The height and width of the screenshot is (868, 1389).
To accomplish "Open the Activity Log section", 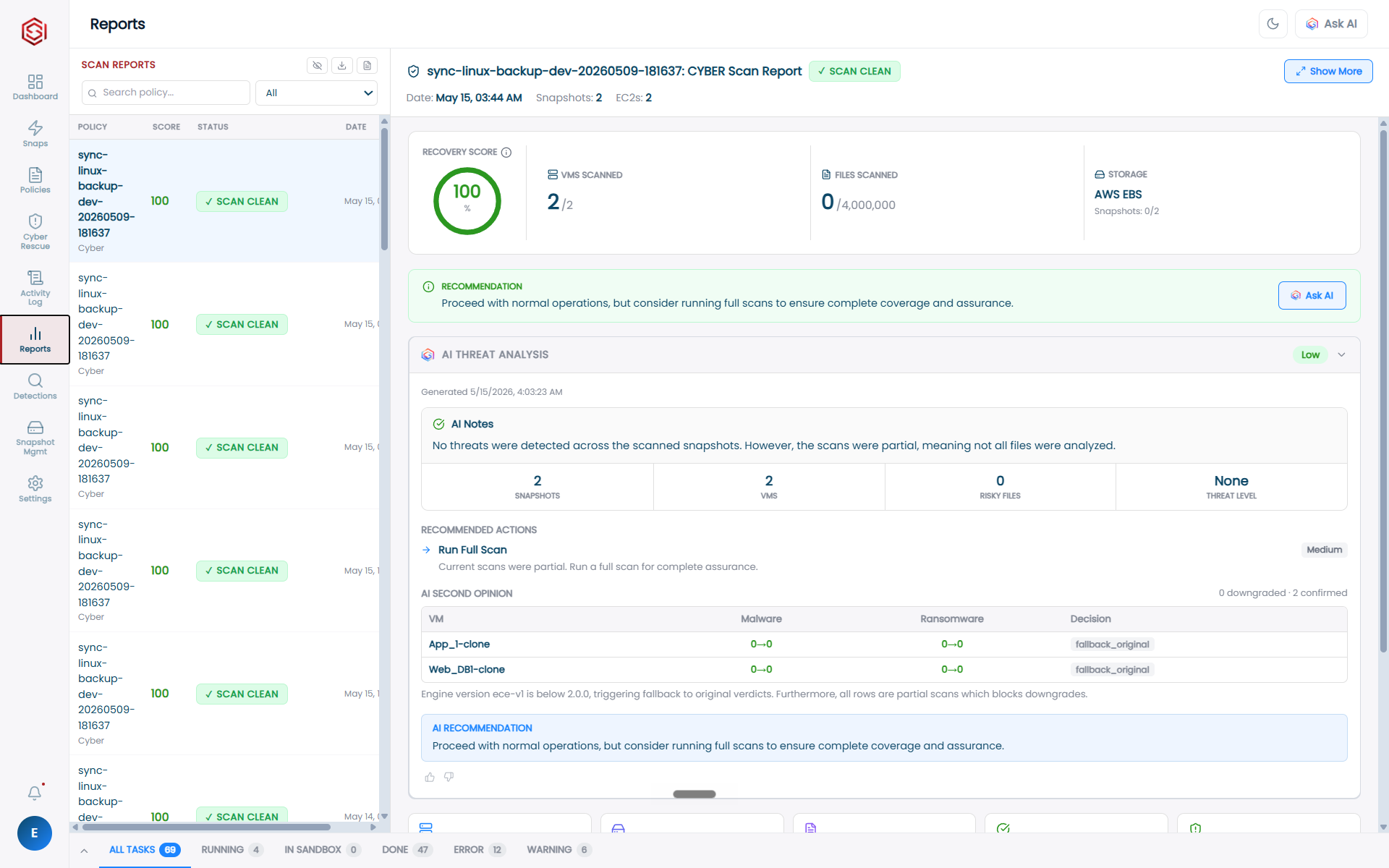I will pyautogui.click(x=35, y=287).
